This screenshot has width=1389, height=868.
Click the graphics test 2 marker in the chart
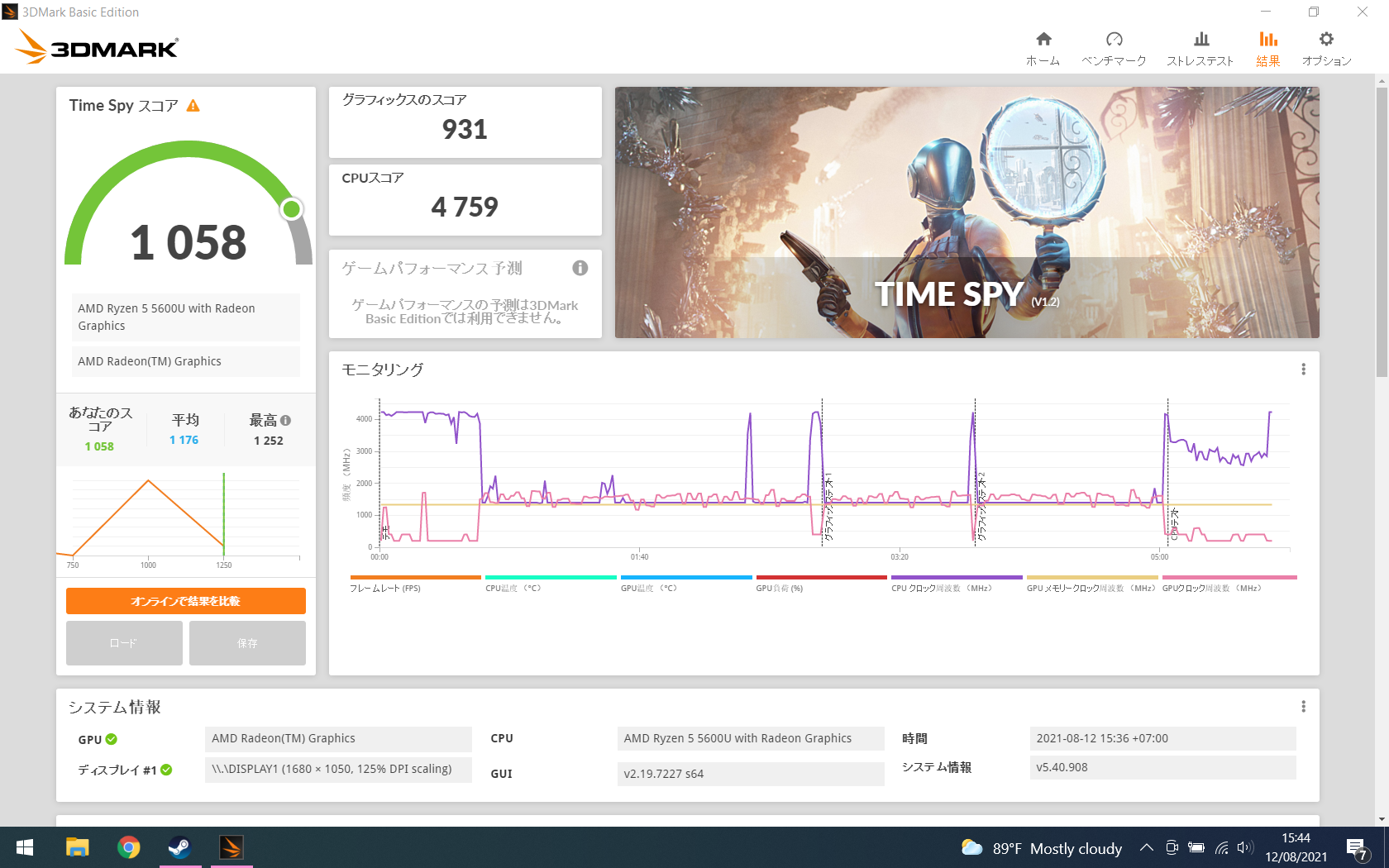tap(981, 508)
